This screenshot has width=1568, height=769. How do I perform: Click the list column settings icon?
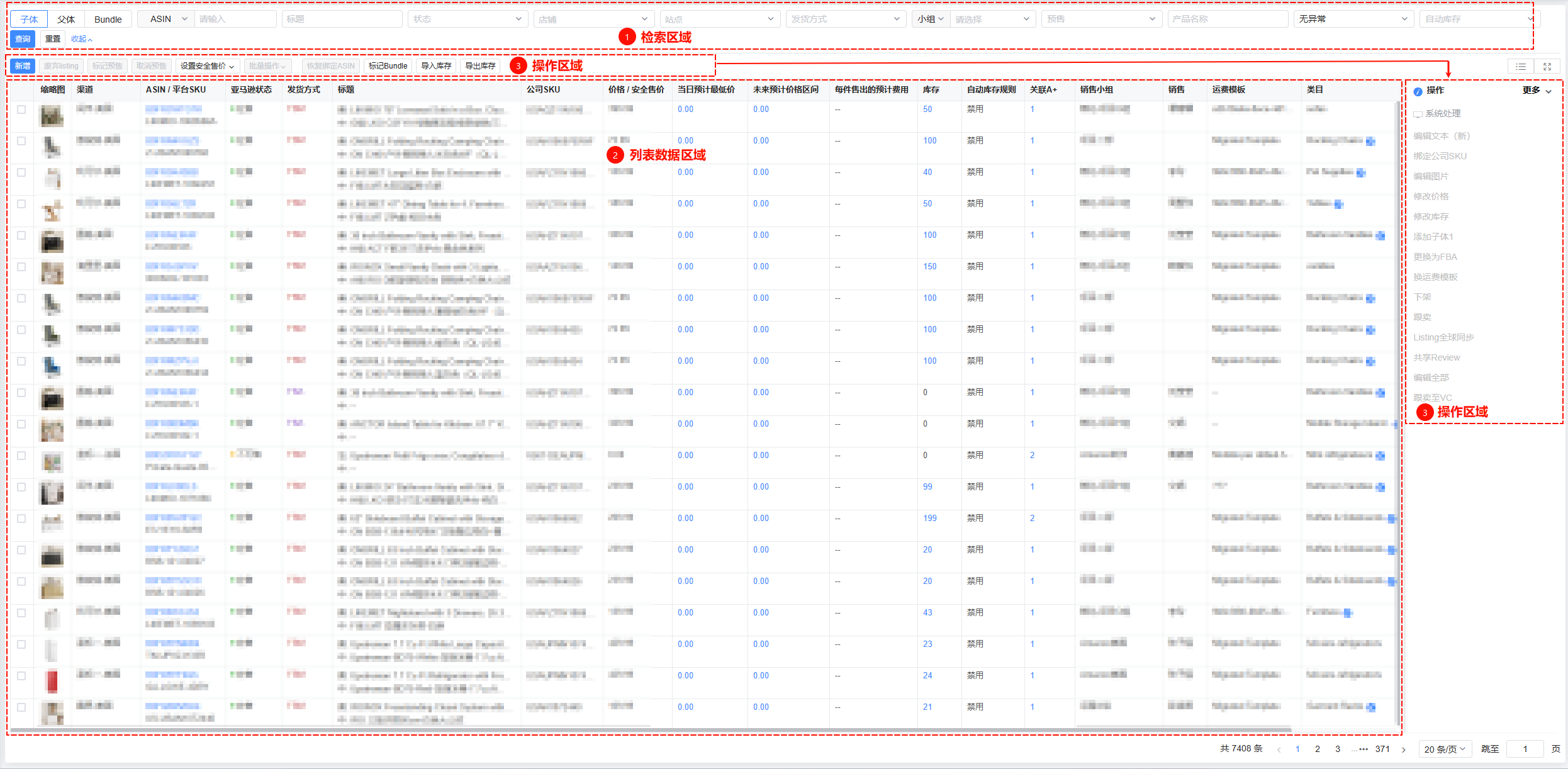pos(1521,67)
